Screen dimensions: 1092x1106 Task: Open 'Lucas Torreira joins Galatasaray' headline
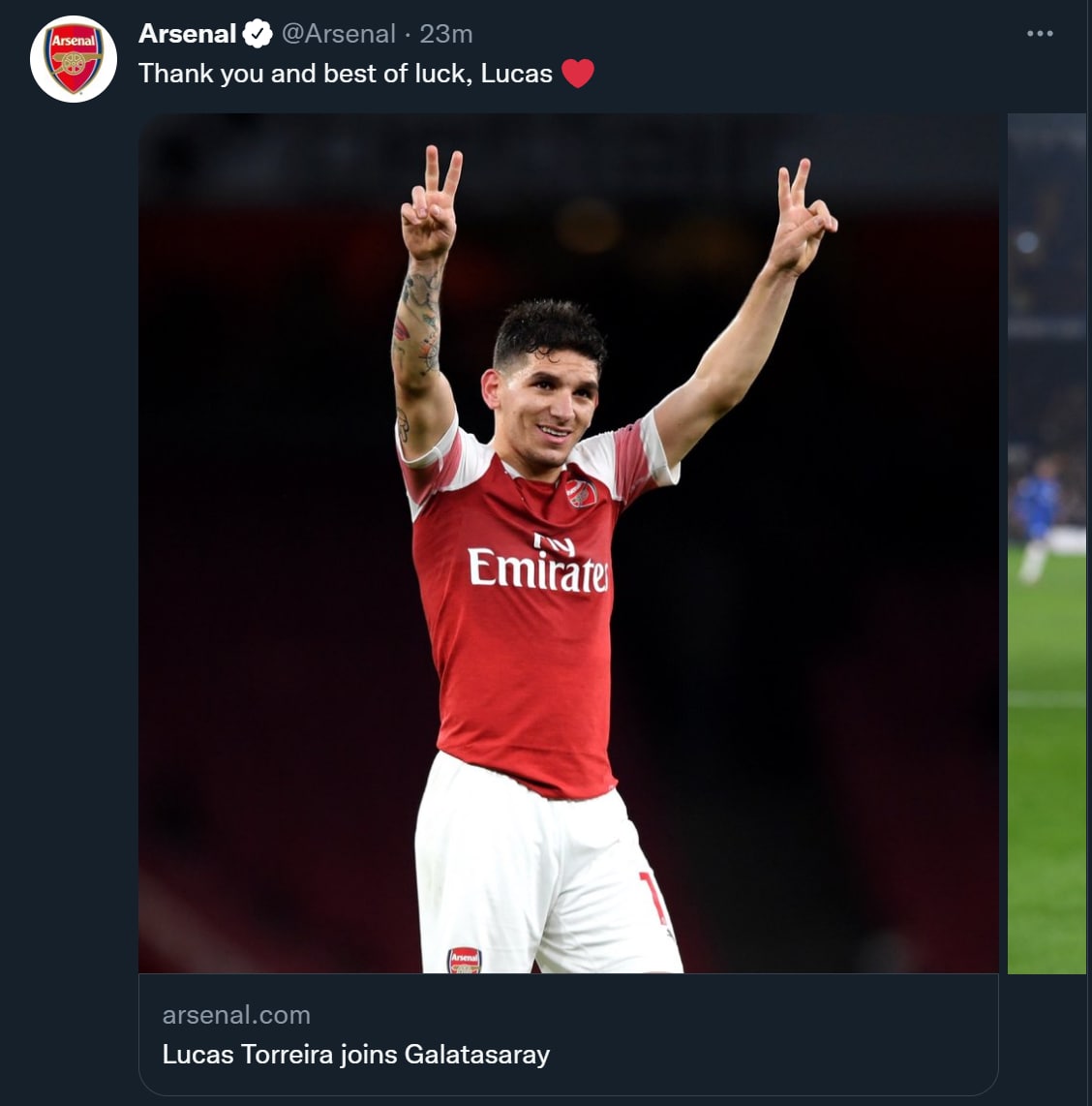pos(355,1054)
